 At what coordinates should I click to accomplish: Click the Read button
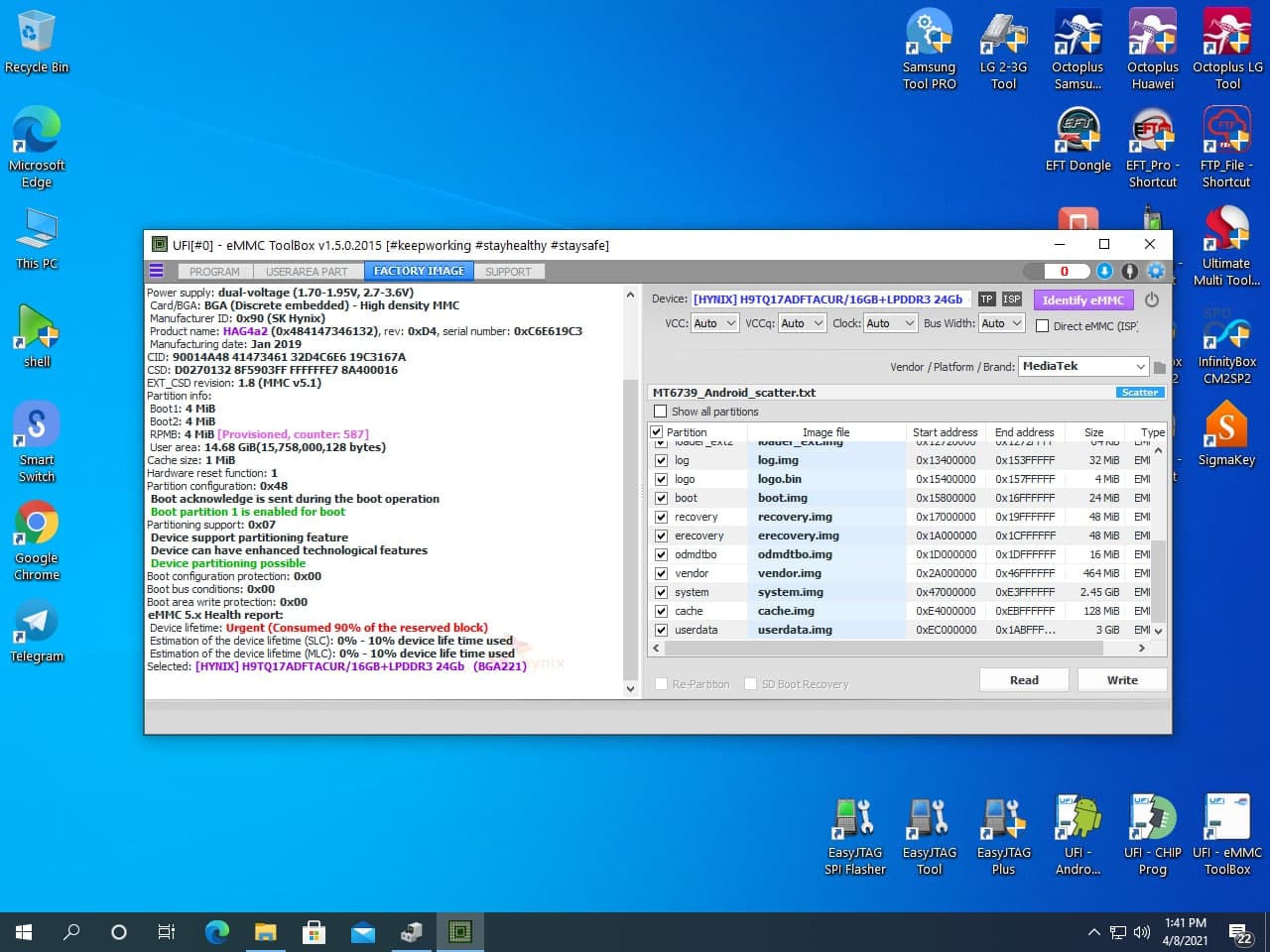[1024, 679]
